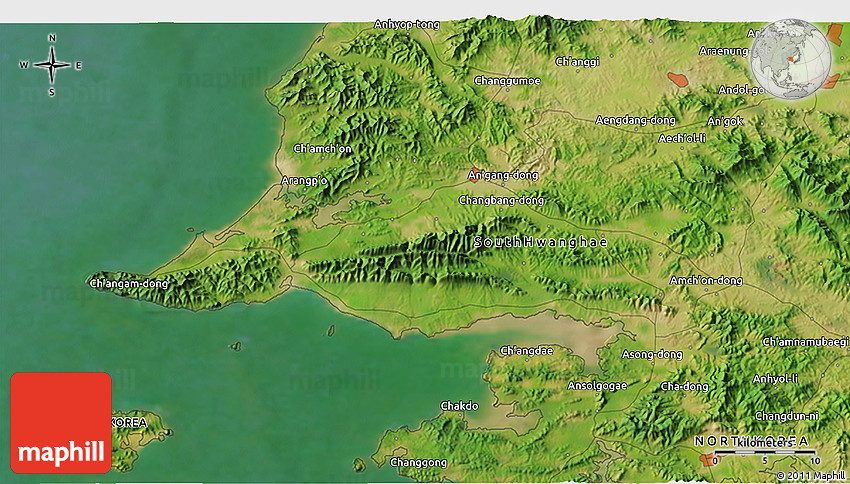Click the Arangp'o coastal label

[x=305, y=181]
